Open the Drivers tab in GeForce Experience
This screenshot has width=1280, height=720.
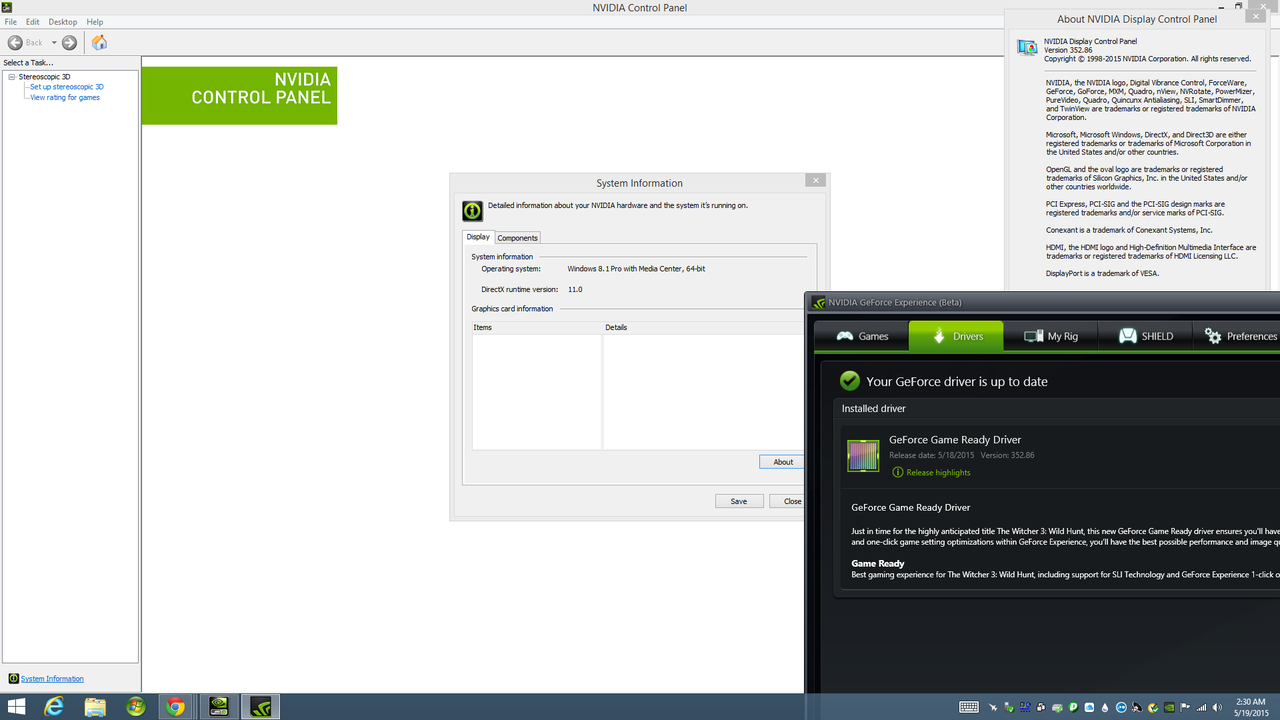click(x=956, y=336)
